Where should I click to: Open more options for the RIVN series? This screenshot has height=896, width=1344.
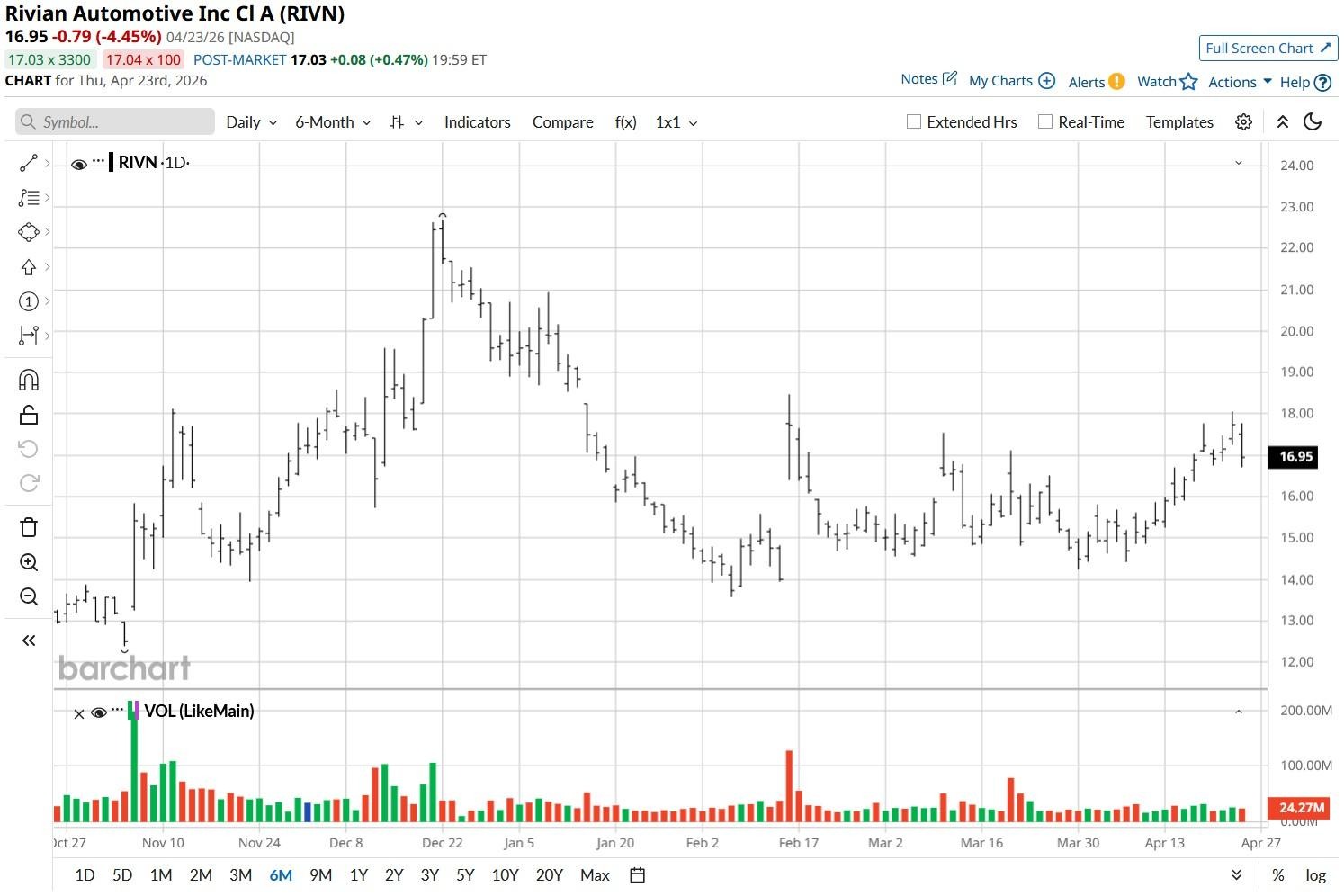click(x=99, y=162)
